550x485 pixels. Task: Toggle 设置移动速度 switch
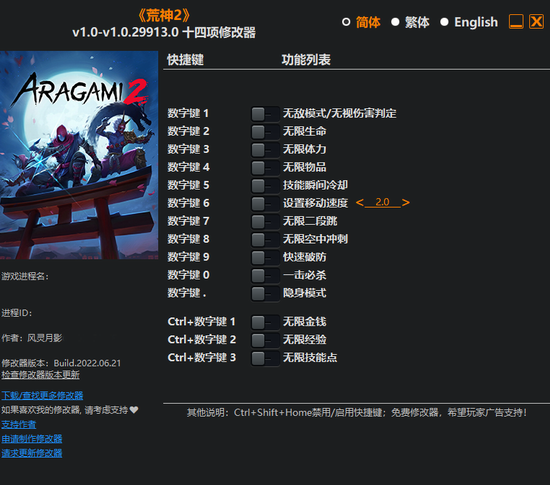[265, 203]
